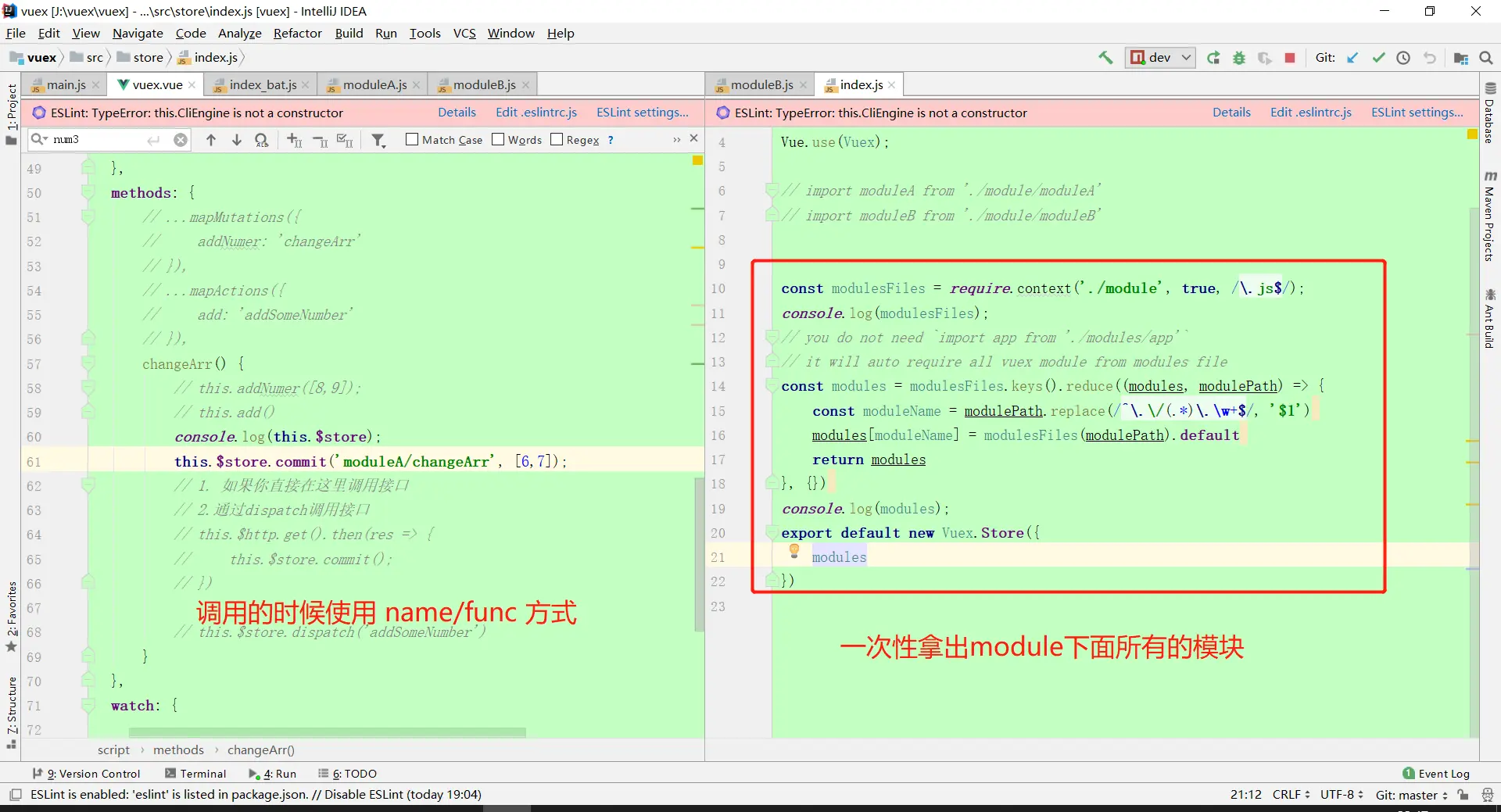Switch to index_bat.js tab
1501x812 pixels.
(x=263, y=84)
